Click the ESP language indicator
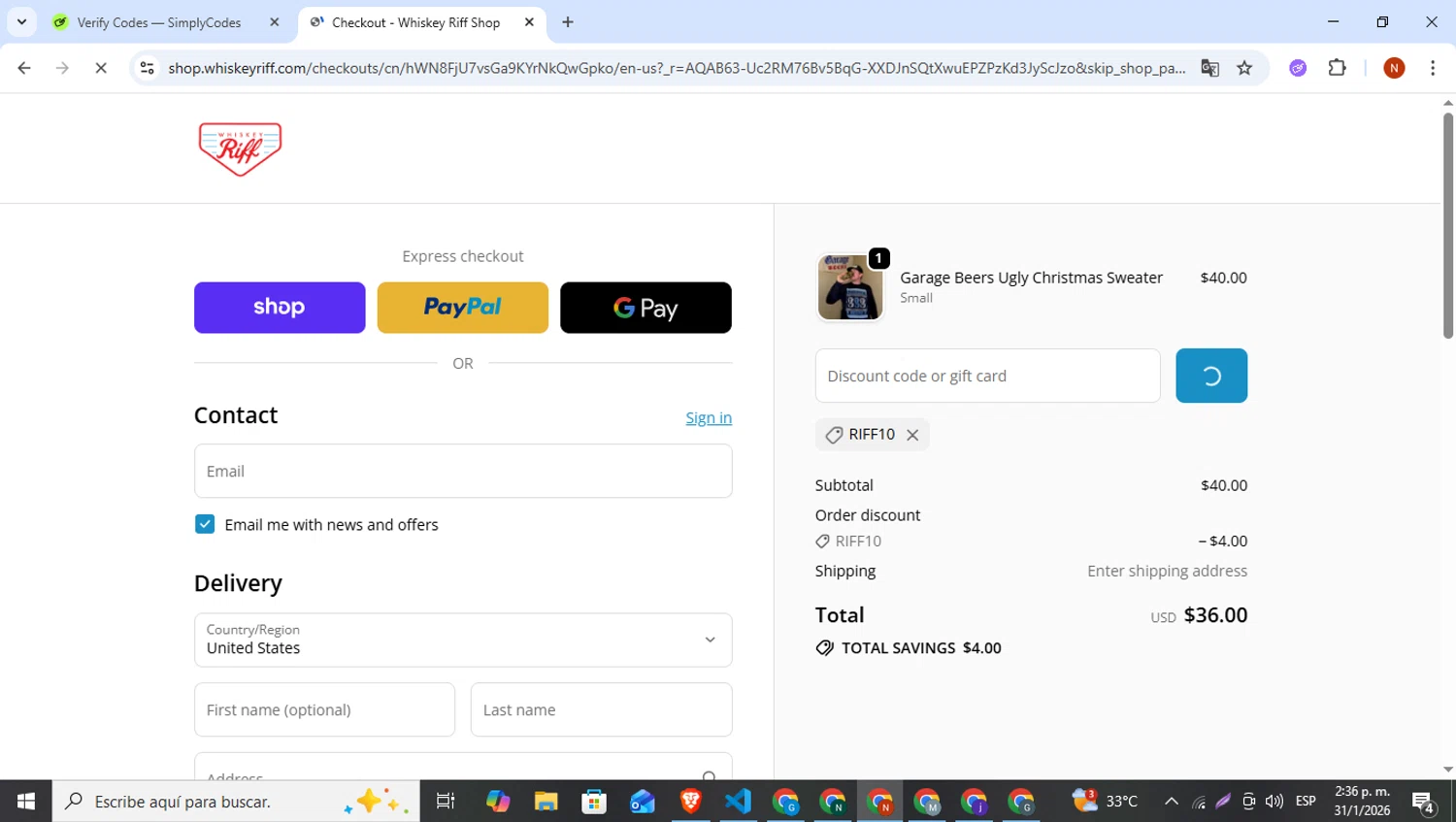1456x822 pixels. [1306, 802]
